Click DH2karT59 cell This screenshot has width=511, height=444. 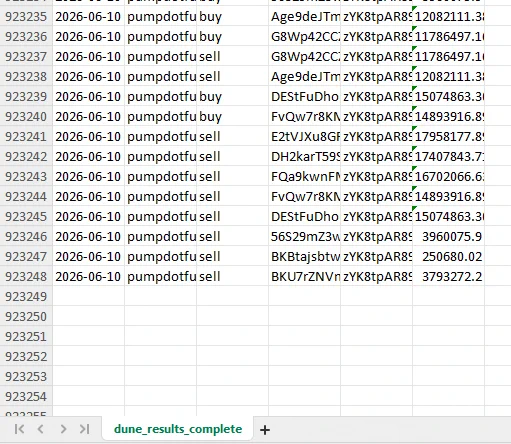pos(304,156)
